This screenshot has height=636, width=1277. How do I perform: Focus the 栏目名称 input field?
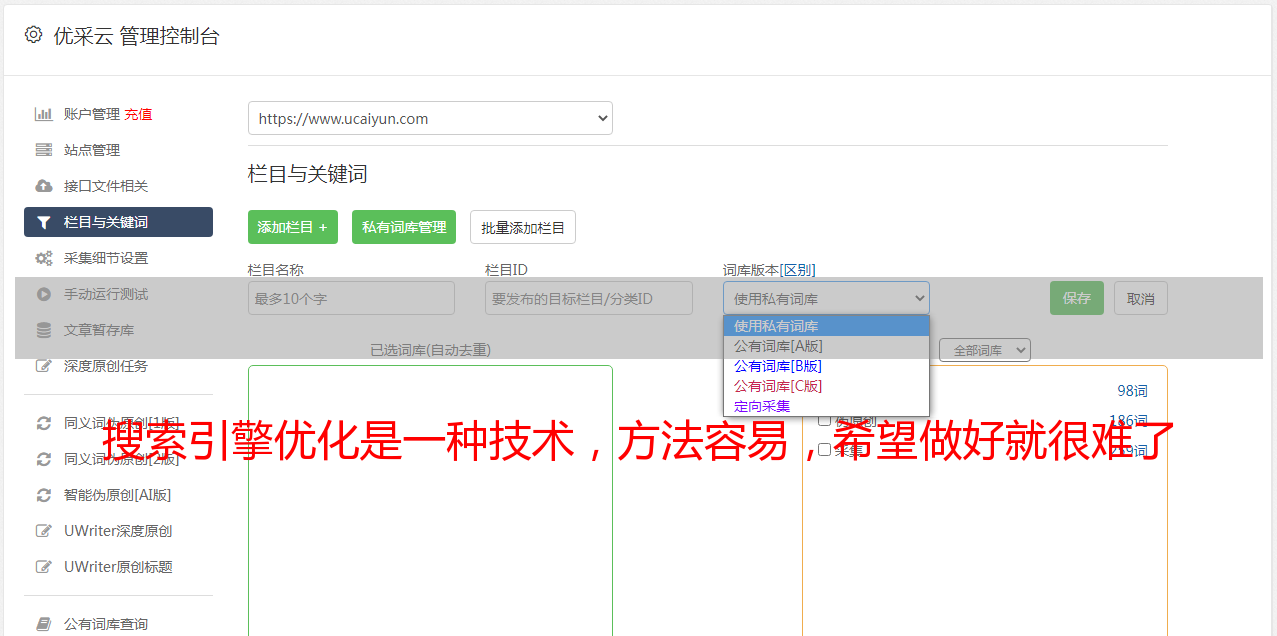[x=351, y=298]
